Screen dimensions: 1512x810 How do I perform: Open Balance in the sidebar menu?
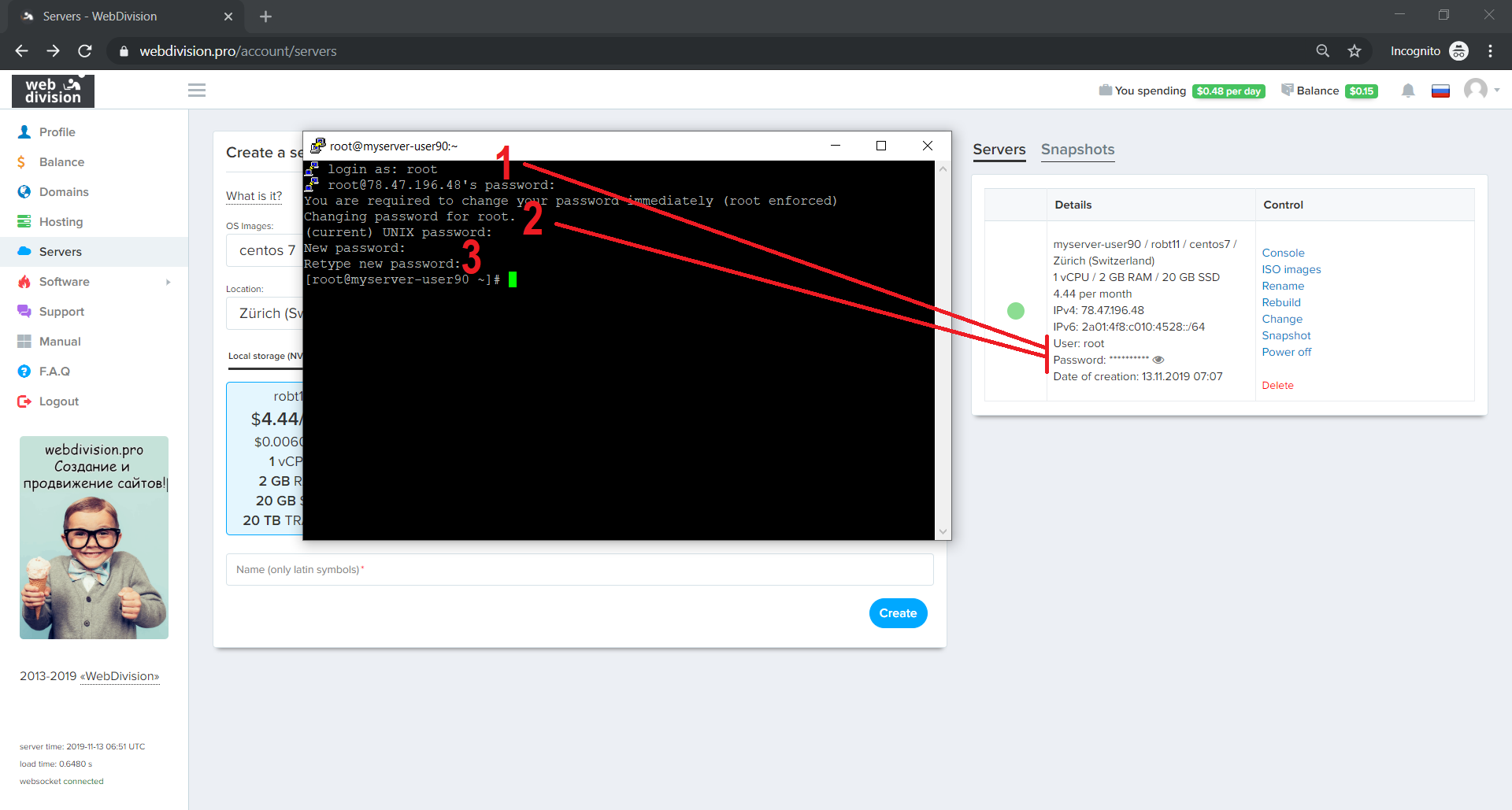pyautogui.click(x=61, y=162)
